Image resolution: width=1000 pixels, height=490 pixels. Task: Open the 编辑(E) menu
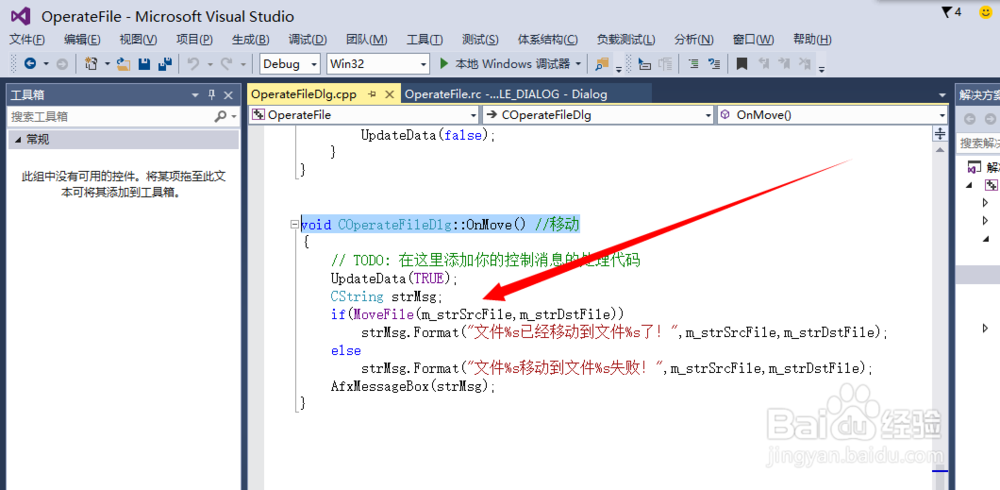82,40
